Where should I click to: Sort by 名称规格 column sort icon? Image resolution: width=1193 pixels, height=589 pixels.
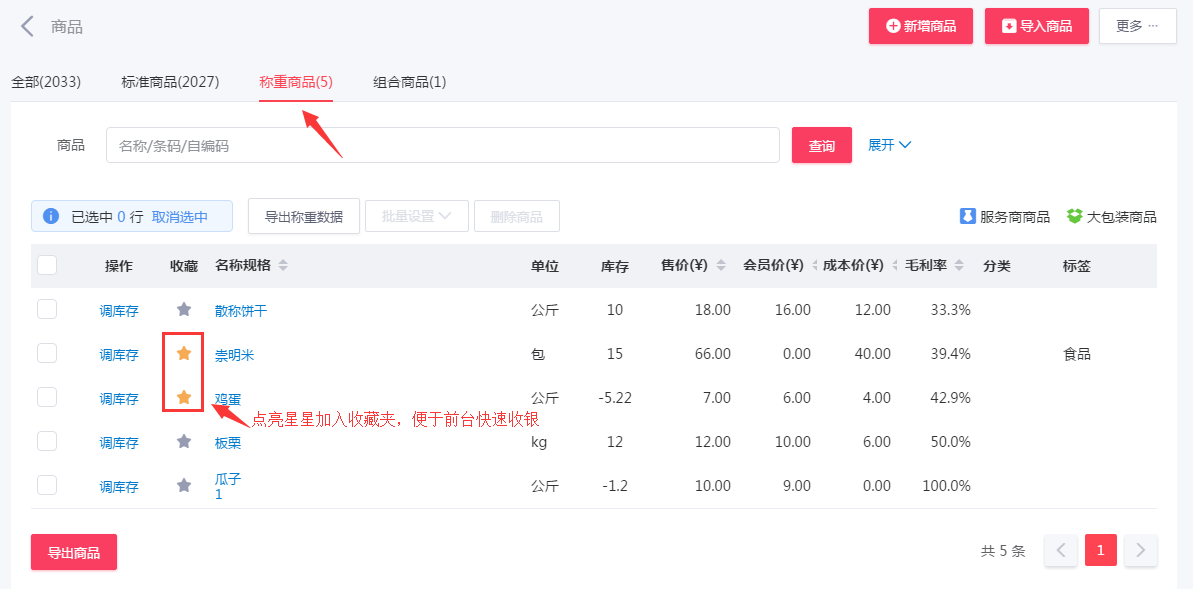283,266
